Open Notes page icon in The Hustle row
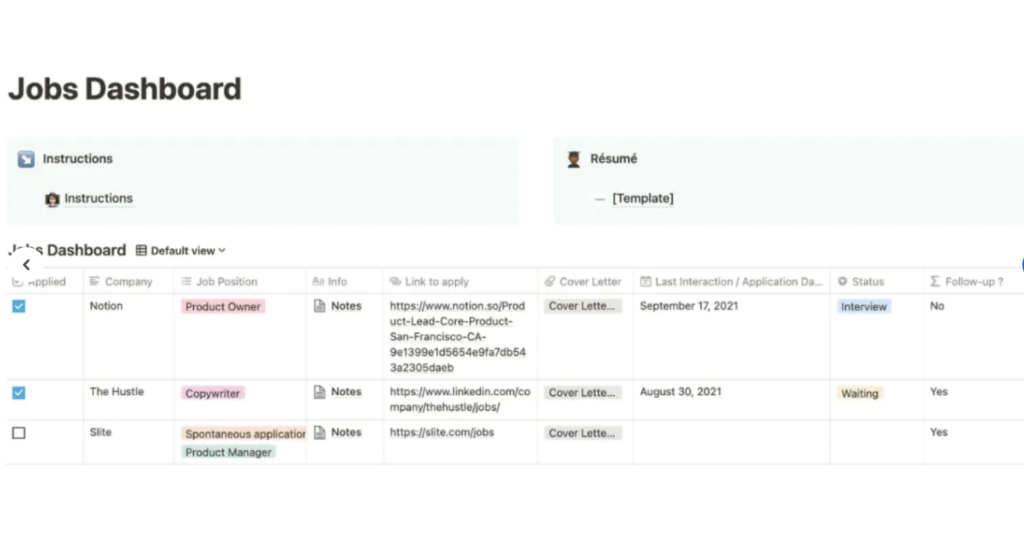 point(320,392)
